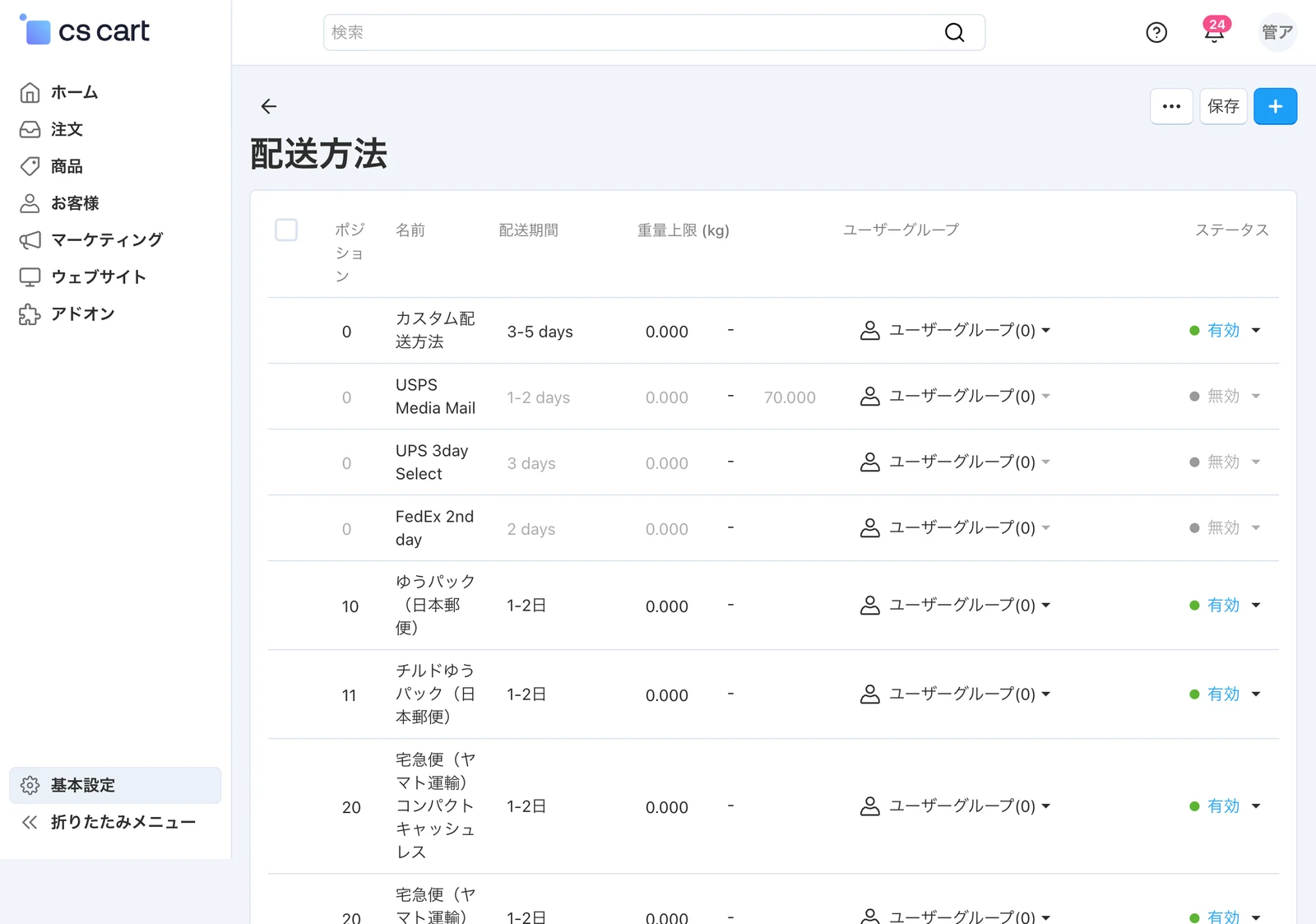Click the ホーム home icon in sidebar

click(30, 92)
